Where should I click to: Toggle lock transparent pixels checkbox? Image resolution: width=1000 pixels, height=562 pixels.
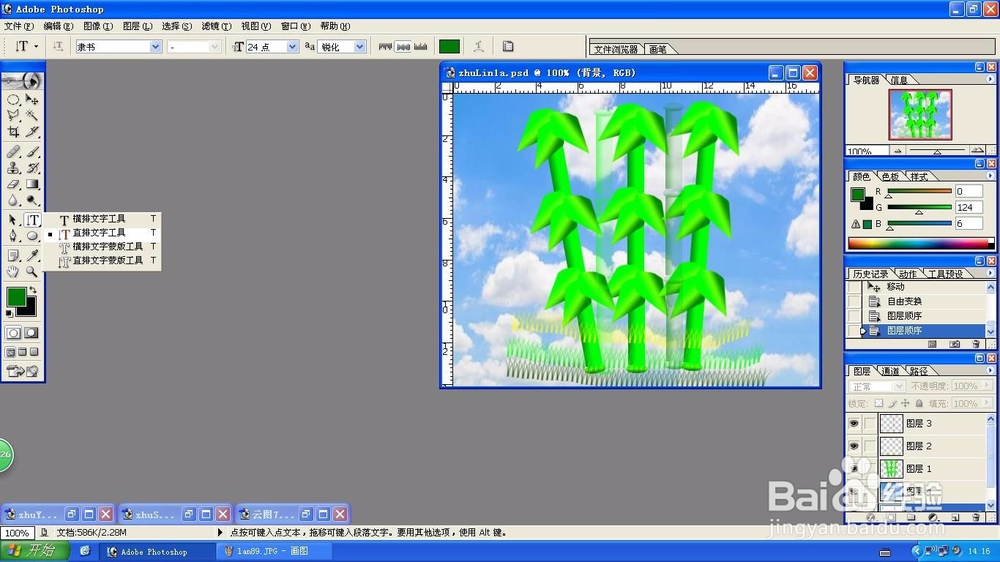[x=879, y=403]
